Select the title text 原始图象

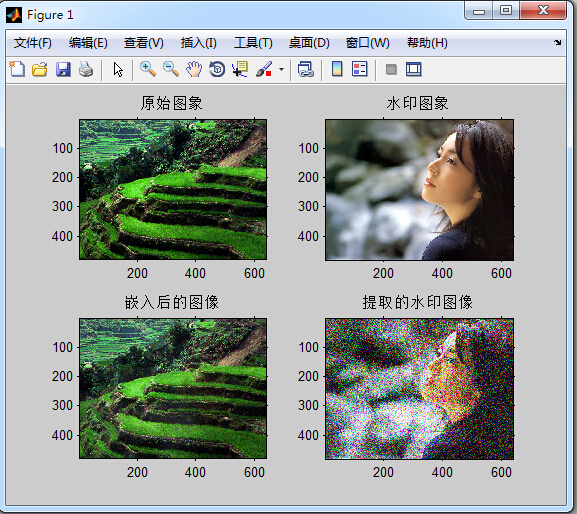tap(171, 103)
